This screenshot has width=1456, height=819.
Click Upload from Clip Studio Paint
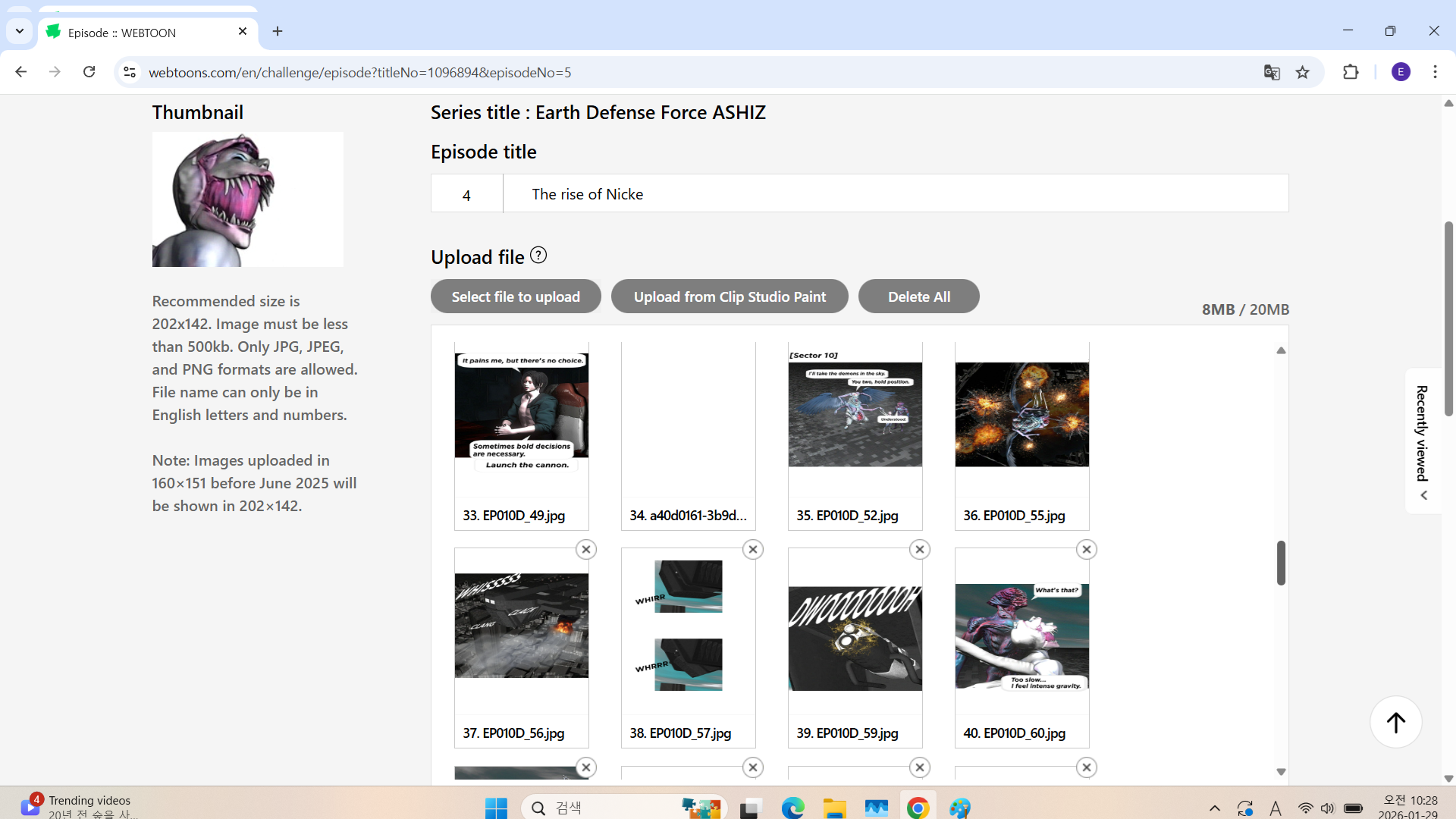[x=730, y=297]
